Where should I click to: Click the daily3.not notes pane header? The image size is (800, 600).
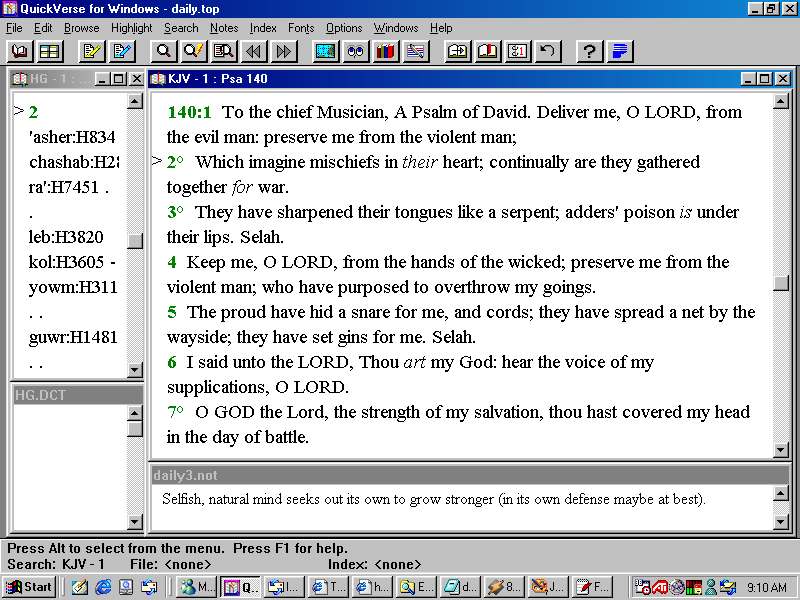click(x=469, y=475)
